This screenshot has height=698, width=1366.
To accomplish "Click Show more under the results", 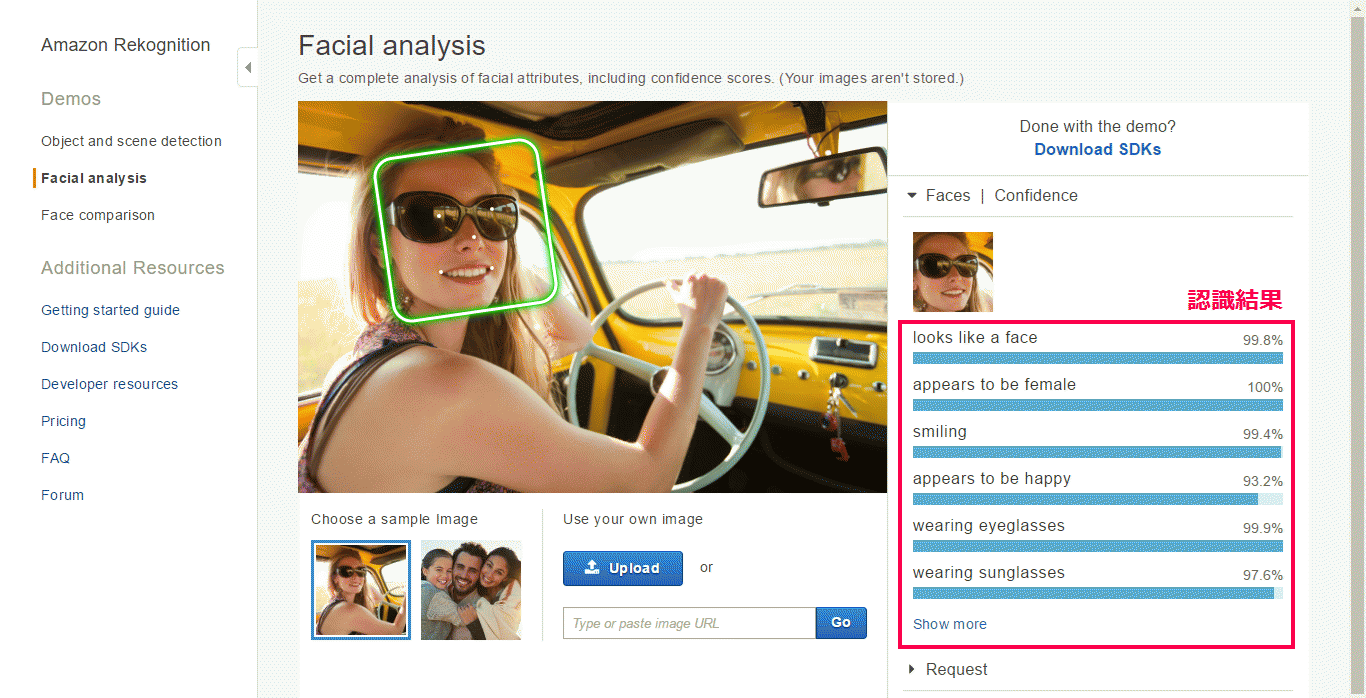I will pos(949,624).
